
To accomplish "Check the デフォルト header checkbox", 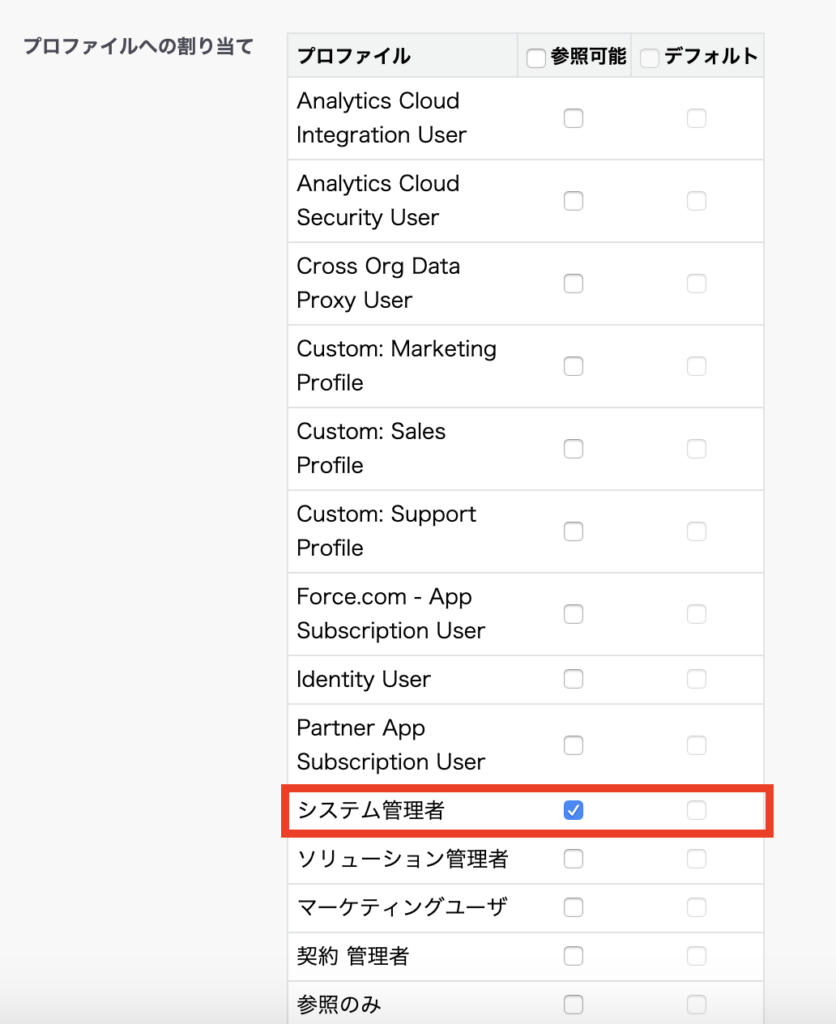I will pyautogui.click(x=649, y=58).
